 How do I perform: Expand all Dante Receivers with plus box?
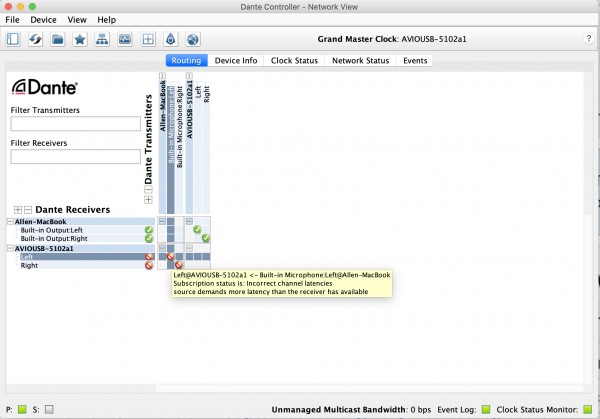coord(18,210)
